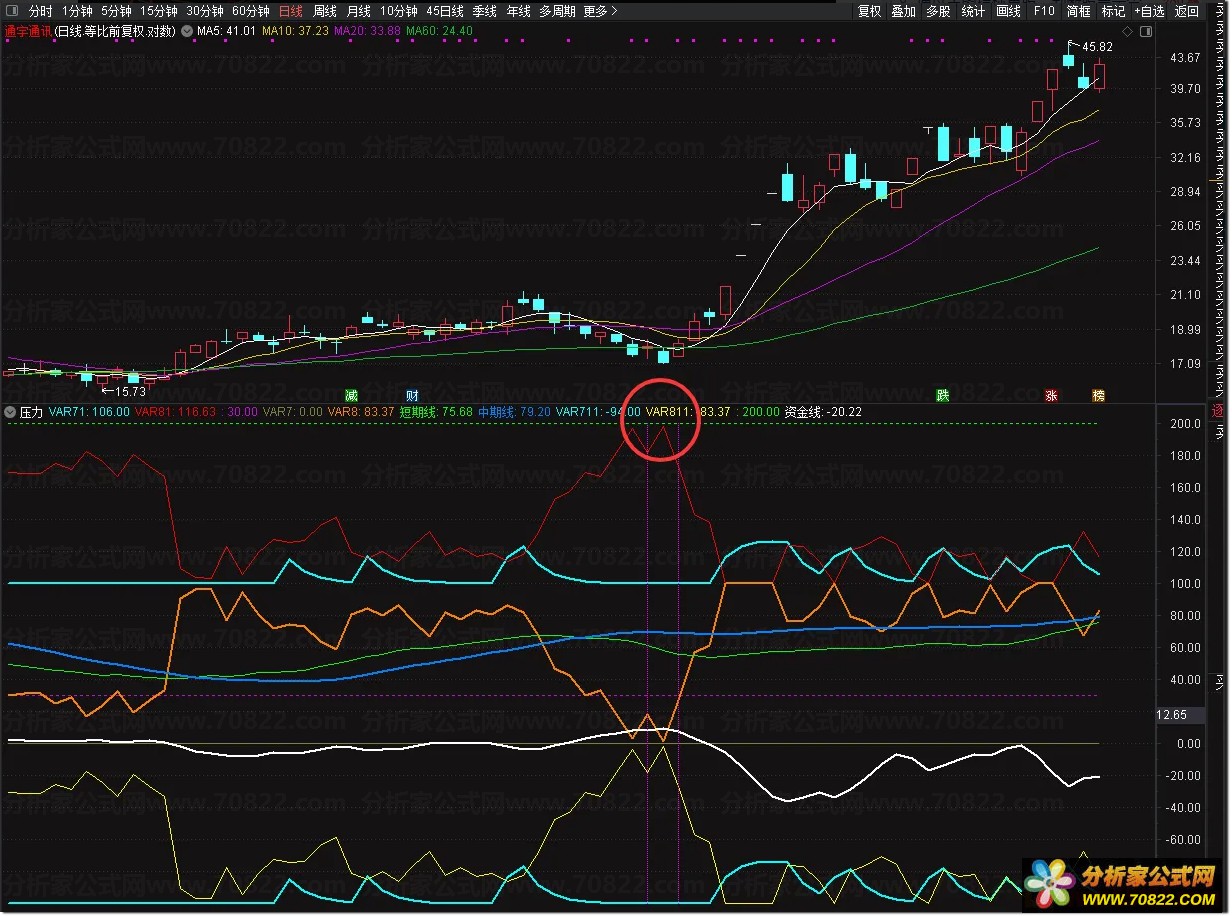1232x916 pixels.
Task: Click the VAR81: 116.63 readout
Action: coord(175,412)
